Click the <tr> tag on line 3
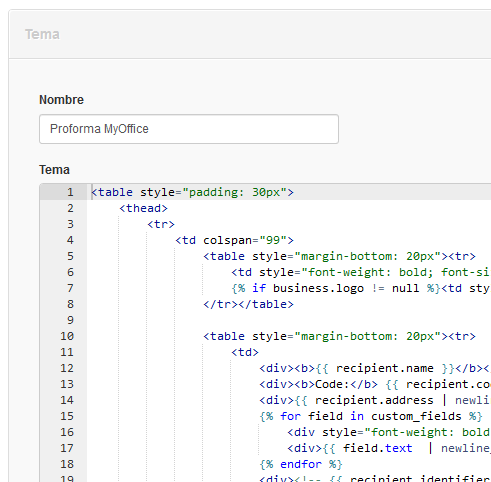This screenshot has width=491, height=482. point(161,224)
